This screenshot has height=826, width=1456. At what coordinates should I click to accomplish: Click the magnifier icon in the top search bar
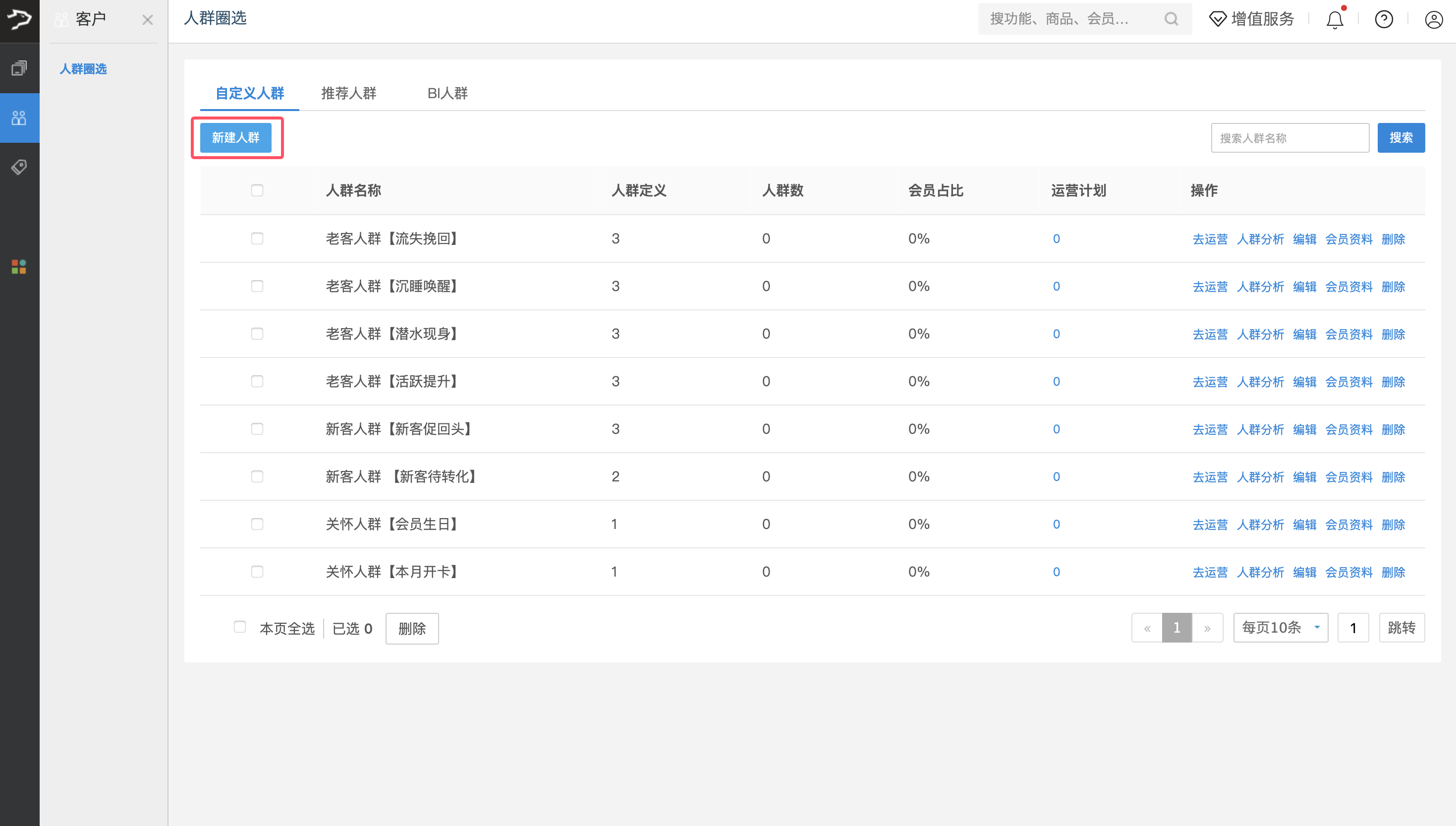click(x=1172, y=19)
